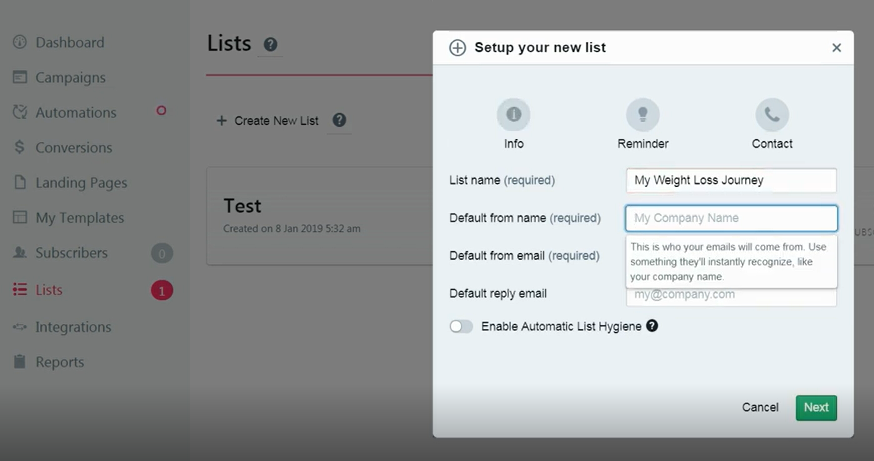Viewport: 874px width, 461px height.
Task: Click the Reports clipboard icon
Action: pos(20,362)
